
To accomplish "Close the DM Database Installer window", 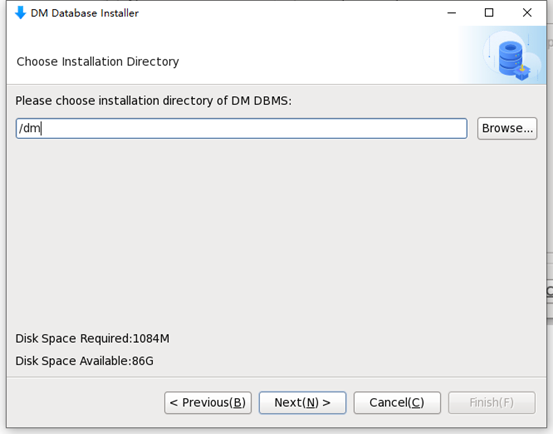I will point(527,13).
